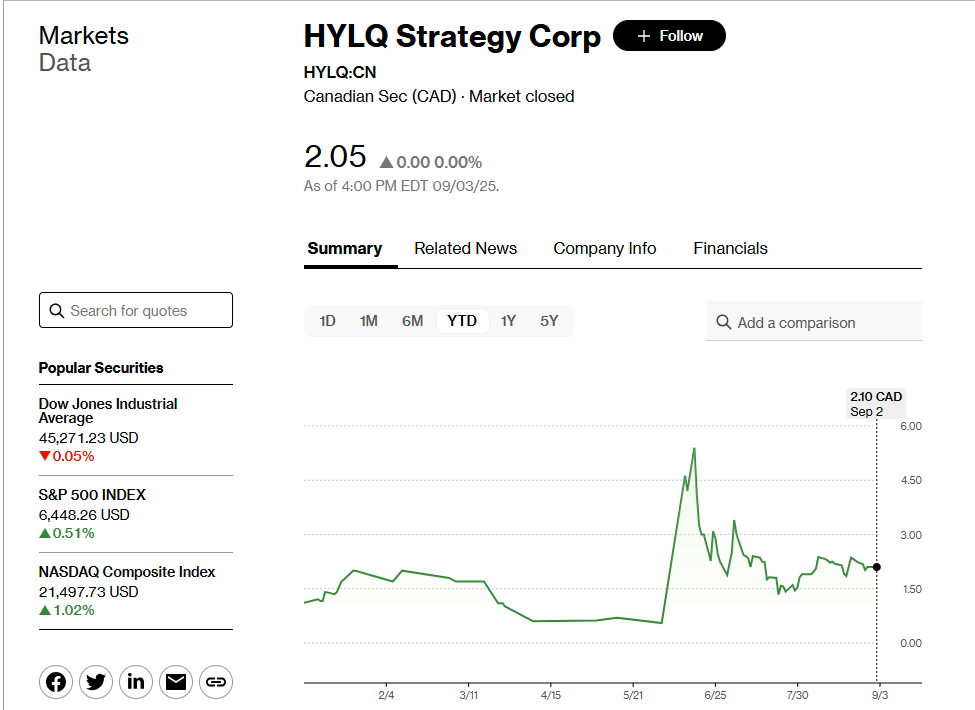Open the Company Info tab
The width and height of the screenshot is (975, 710).
click(x=604, y=249)
